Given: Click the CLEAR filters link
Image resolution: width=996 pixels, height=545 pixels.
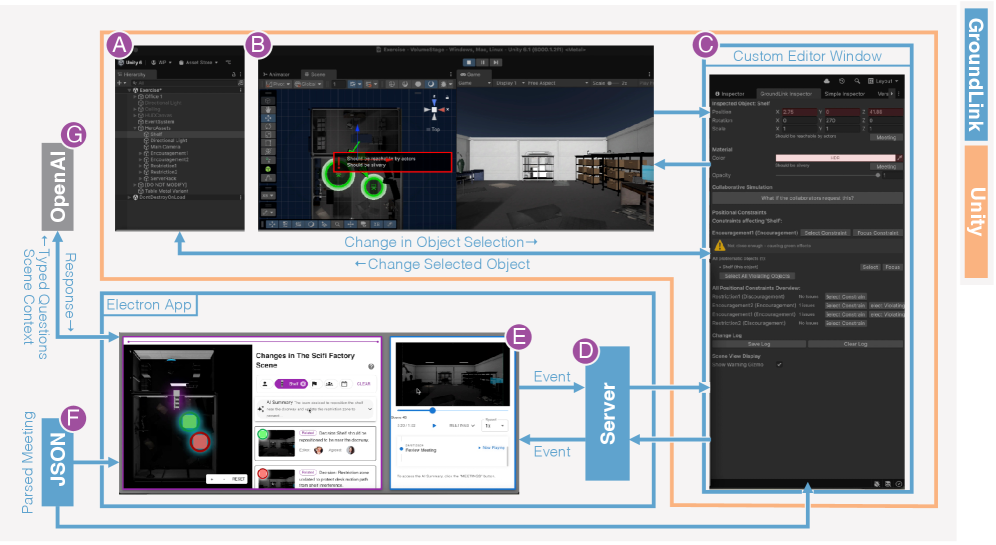Looking at the screenshot, I should pos(363,384).
